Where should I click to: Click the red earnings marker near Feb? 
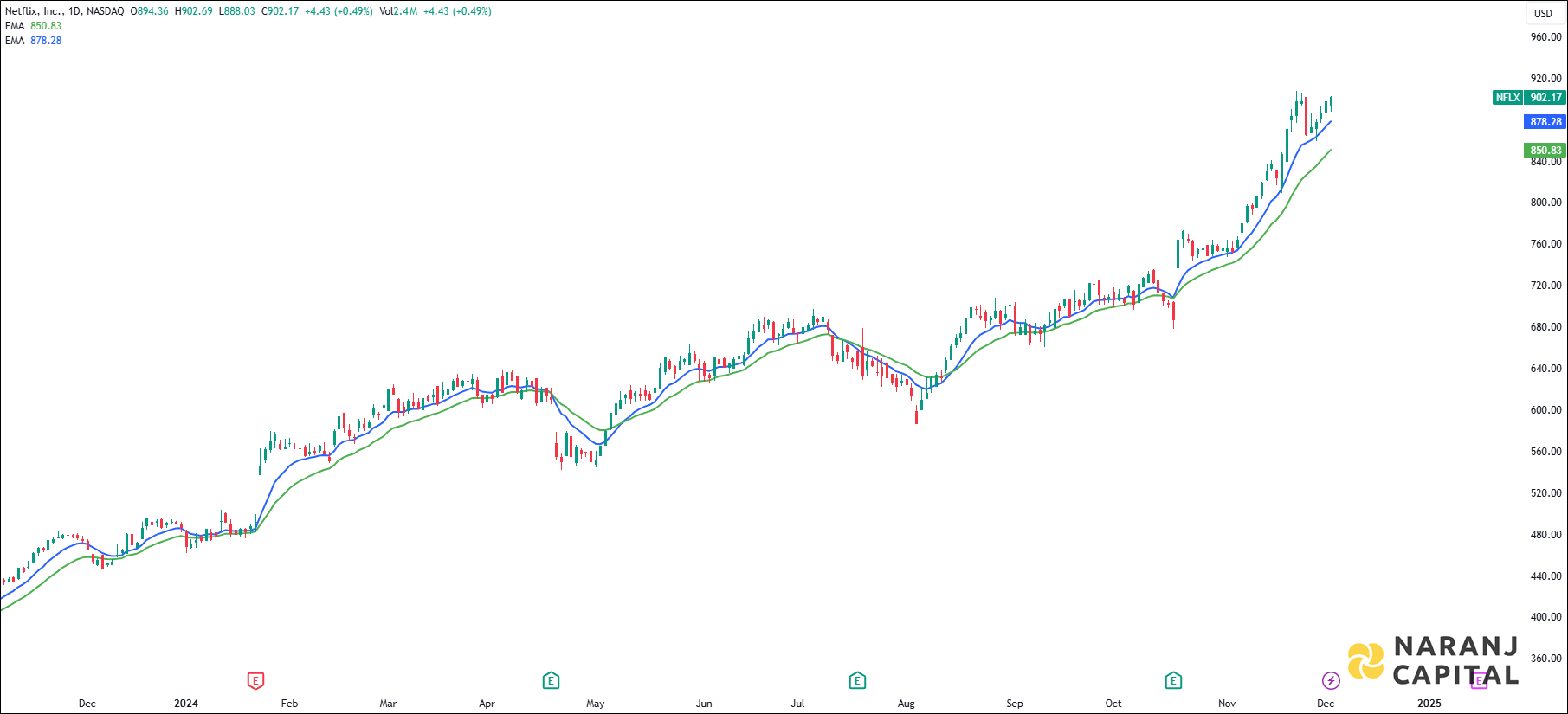[255, 681]
